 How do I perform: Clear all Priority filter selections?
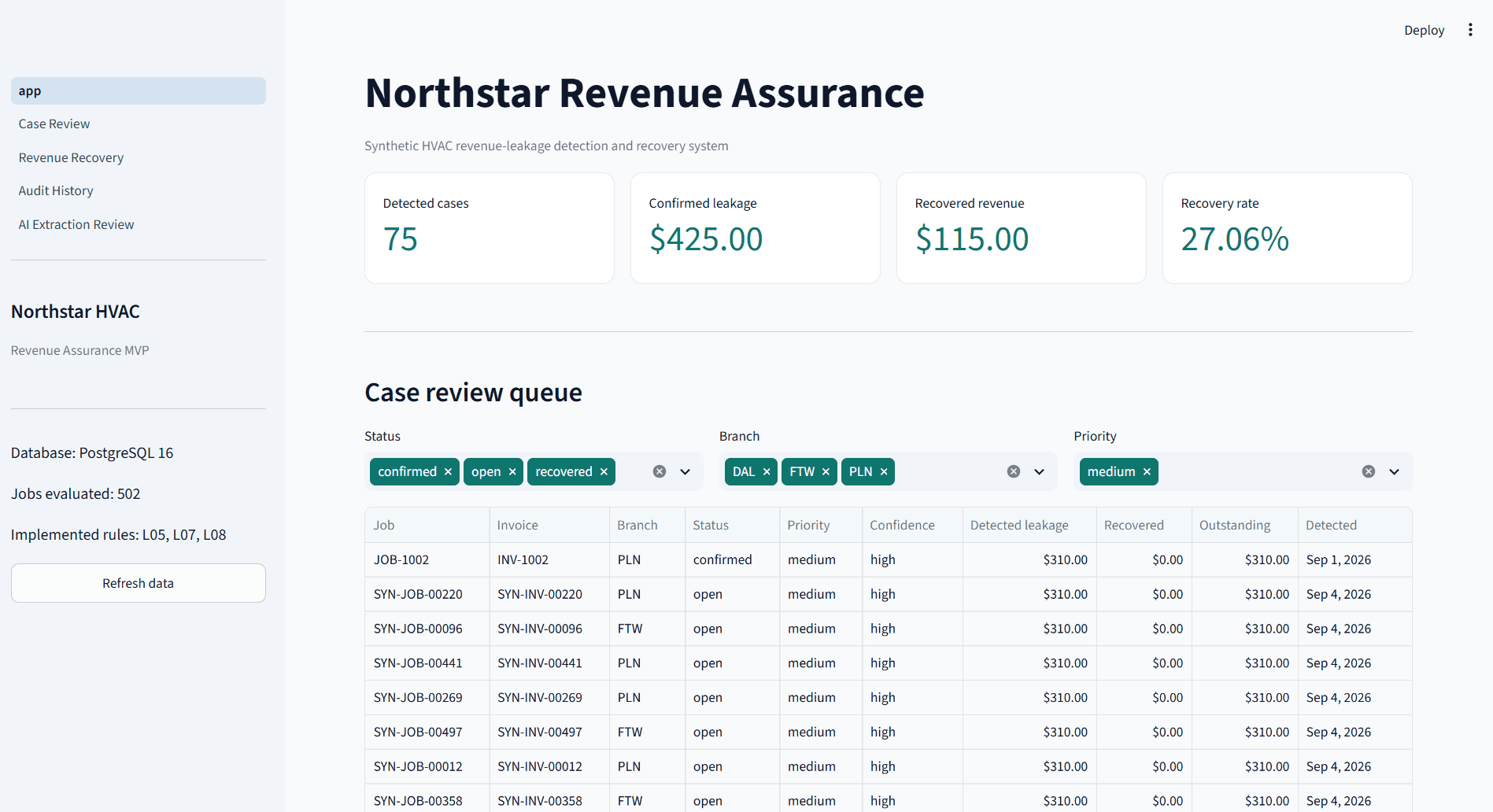tap(1369, 471)
